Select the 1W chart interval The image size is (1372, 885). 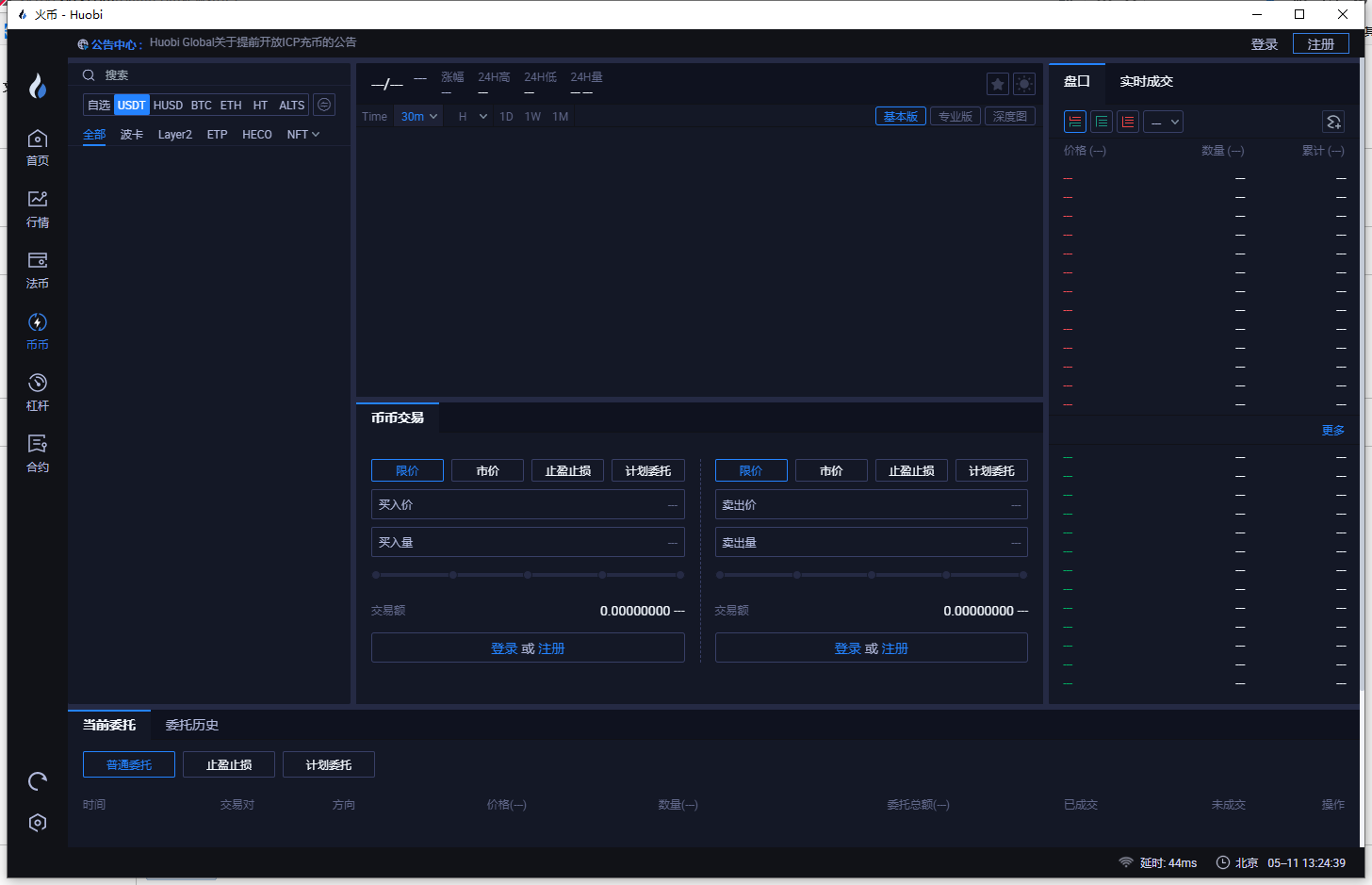(532, 117)
